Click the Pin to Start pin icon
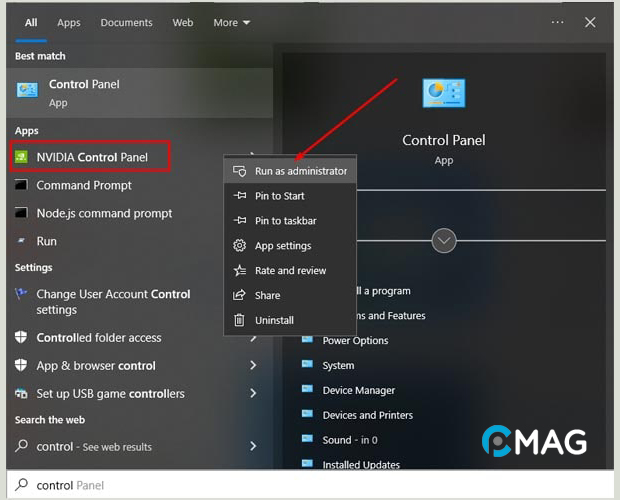Screen dimensions: 620x500 (240, 196)
